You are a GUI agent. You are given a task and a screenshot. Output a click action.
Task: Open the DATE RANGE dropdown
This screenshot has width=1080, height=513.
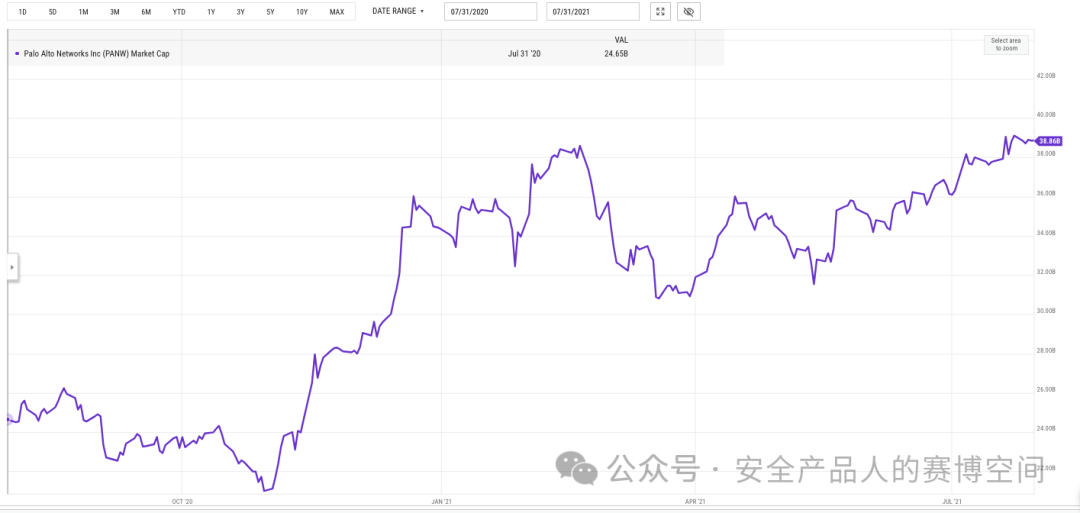[398, 12]
